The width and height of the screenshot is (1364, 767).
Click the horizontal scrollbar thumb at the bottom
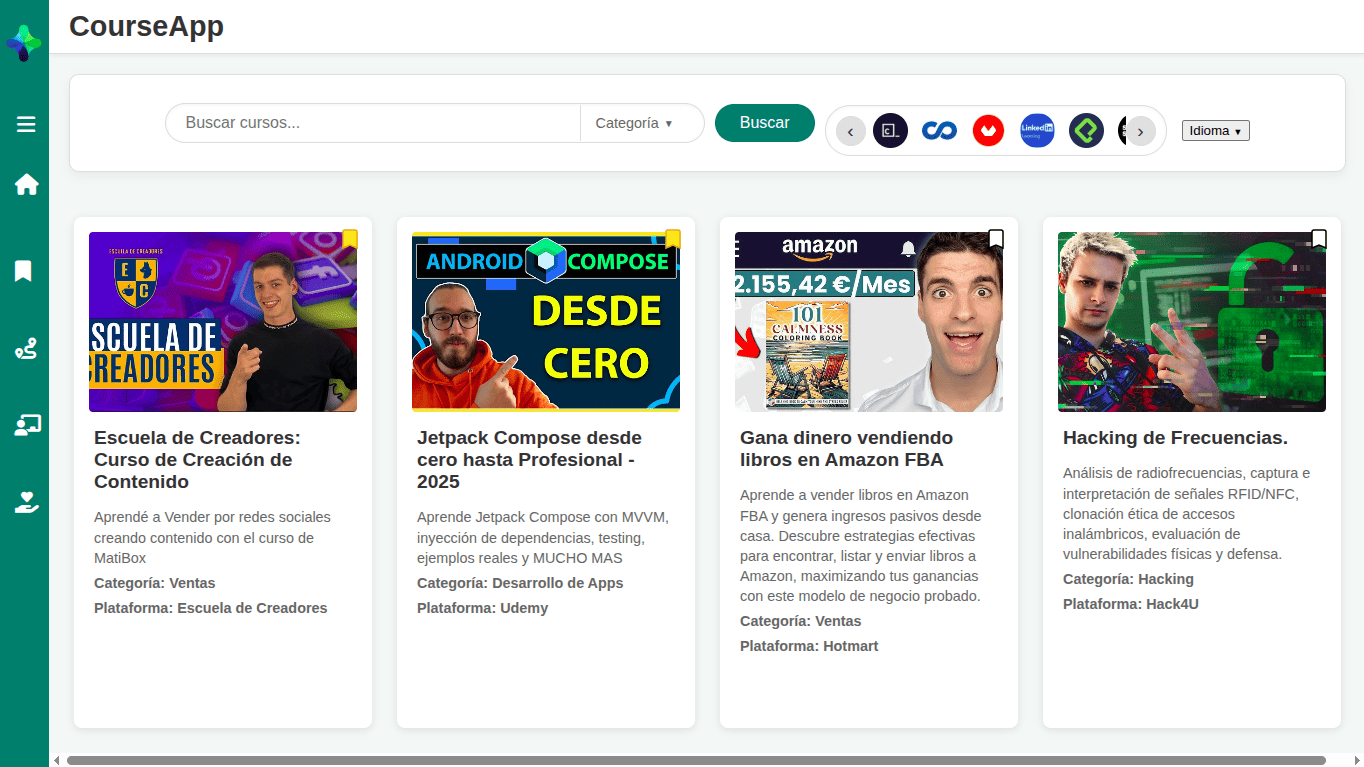[696, 761]
